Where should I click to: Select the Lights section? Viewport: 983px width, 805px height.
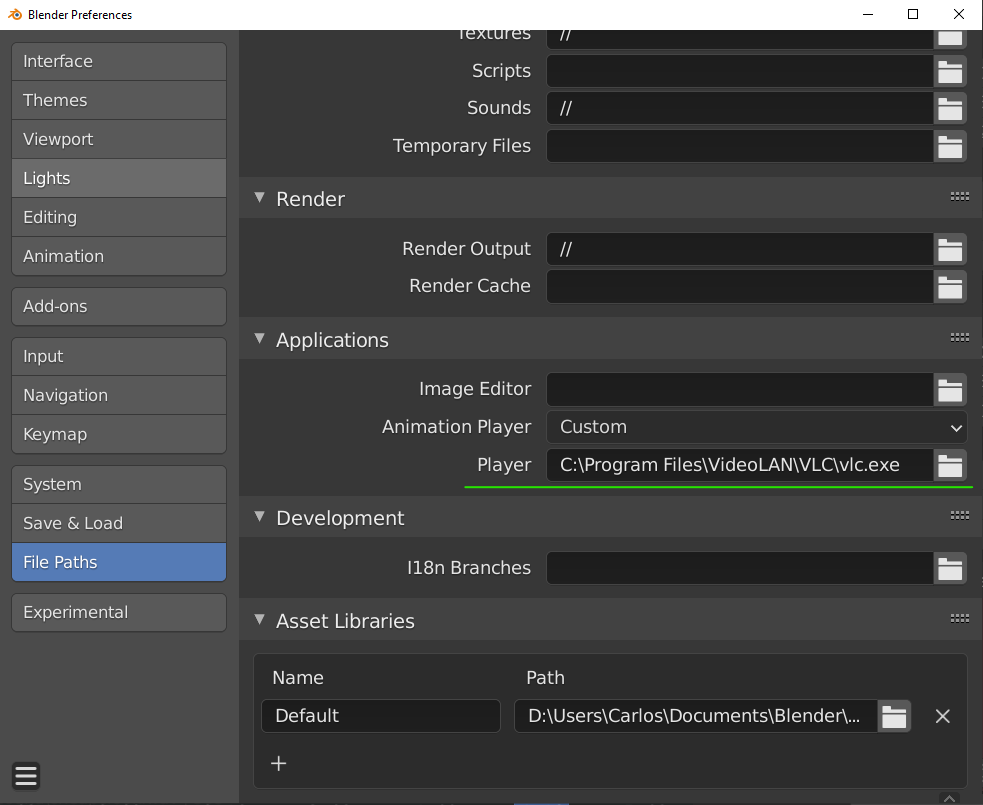(118, 178)
